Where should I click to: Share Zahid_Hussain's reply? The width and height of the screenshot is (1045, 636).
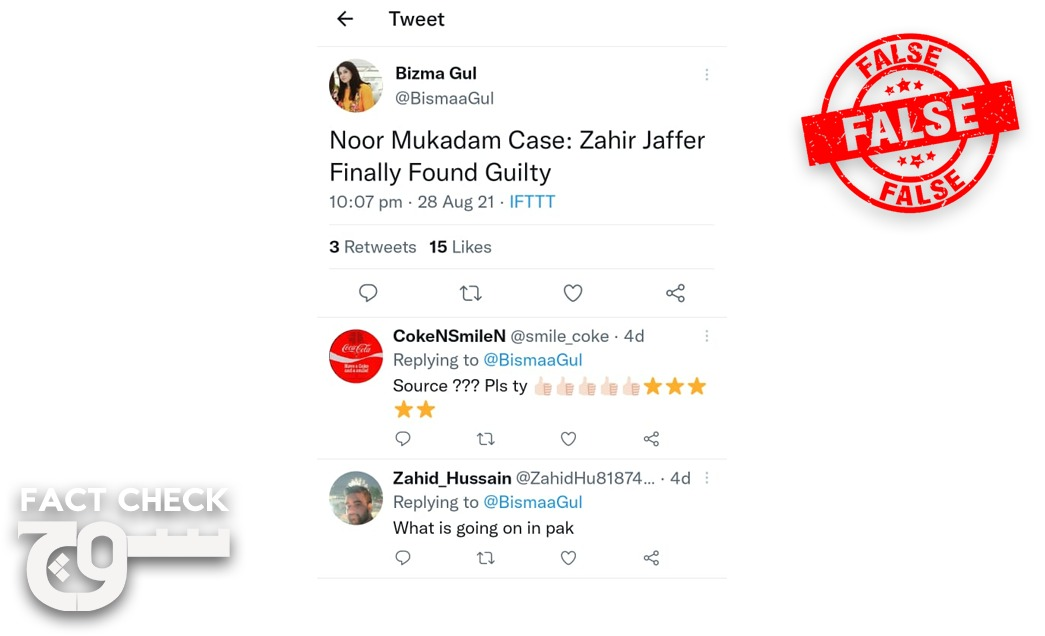[x=651, y=557]
